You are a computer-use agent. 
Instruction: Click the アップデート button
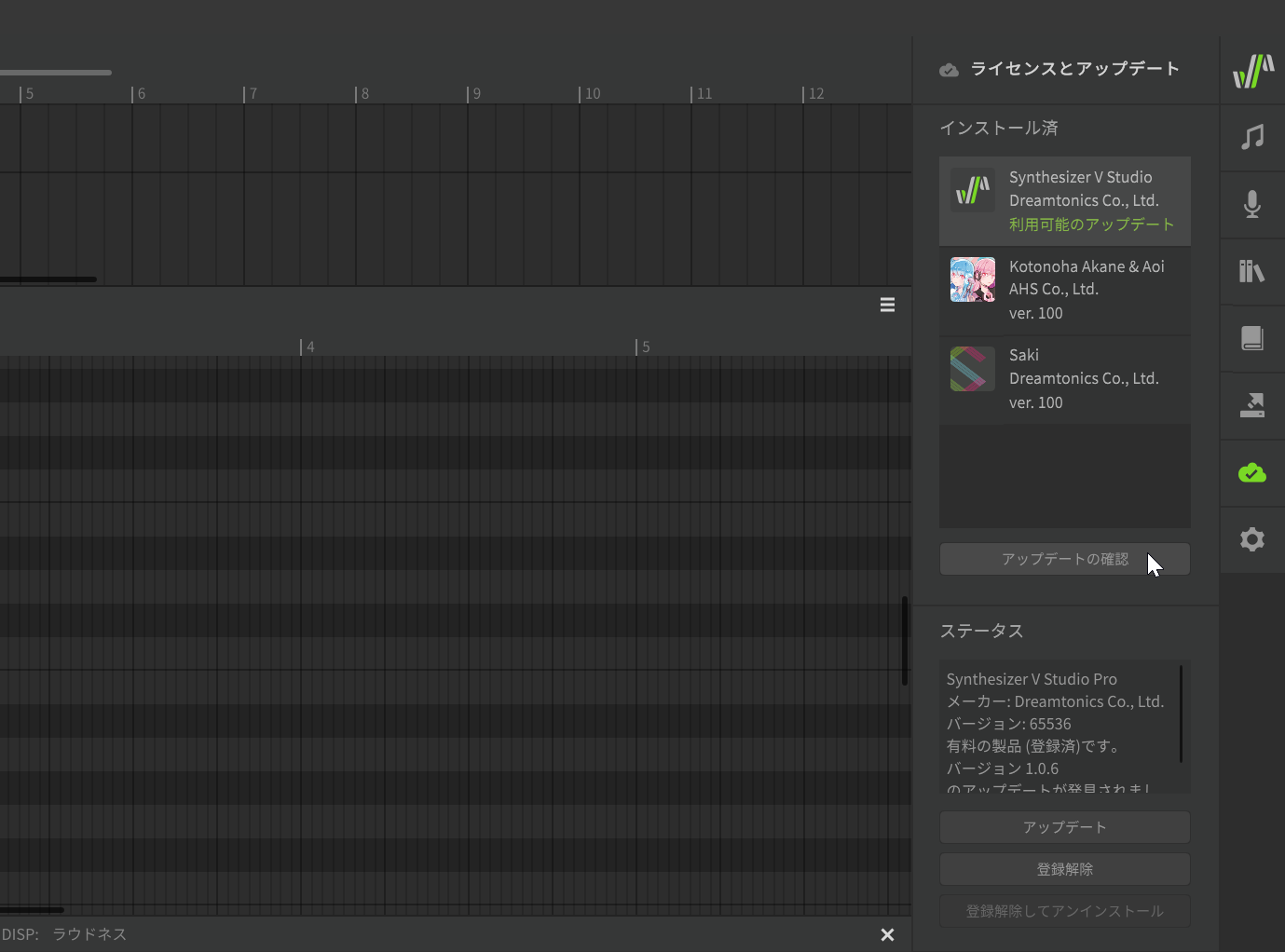pyautogui.click(x=1064, y=827)
